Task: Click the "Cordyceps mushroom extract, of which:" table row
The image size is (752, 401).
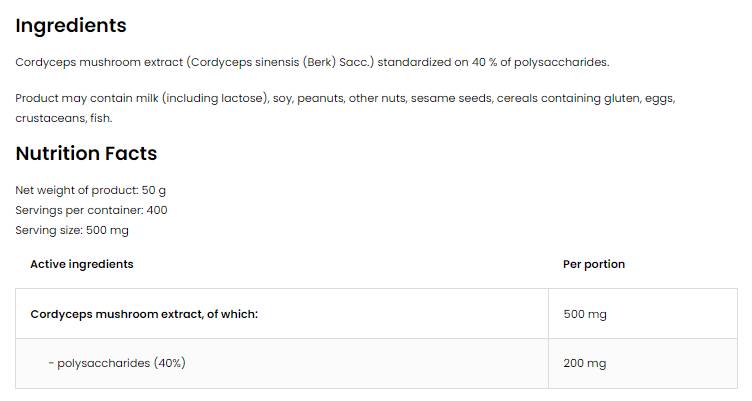Action: (x=144, y=314)
